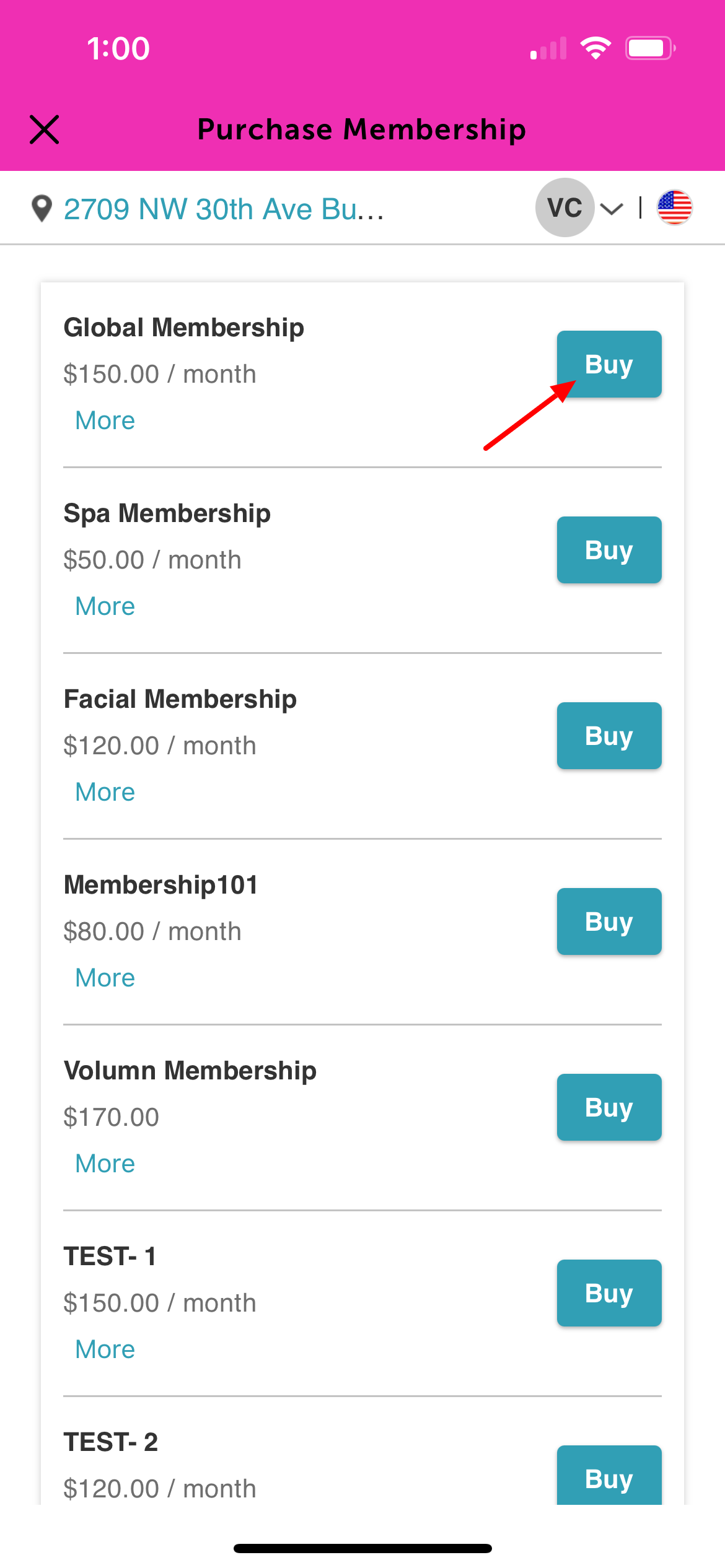Show More details for TEST- 1
725x1568 pixels.
tap(105, 1349)
